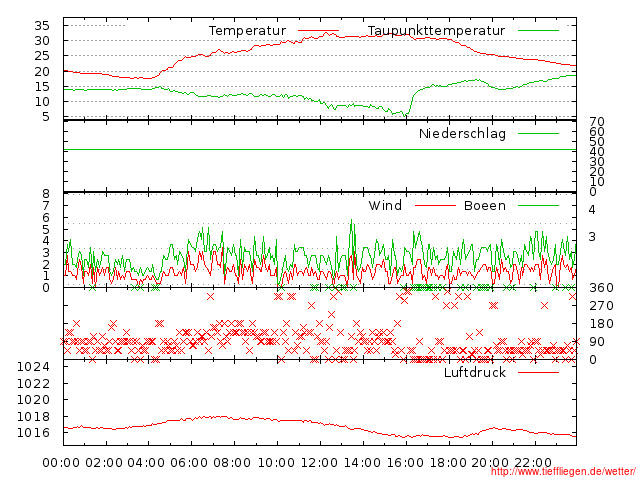Click the 35 temperature axis value

tap(42, 26)
